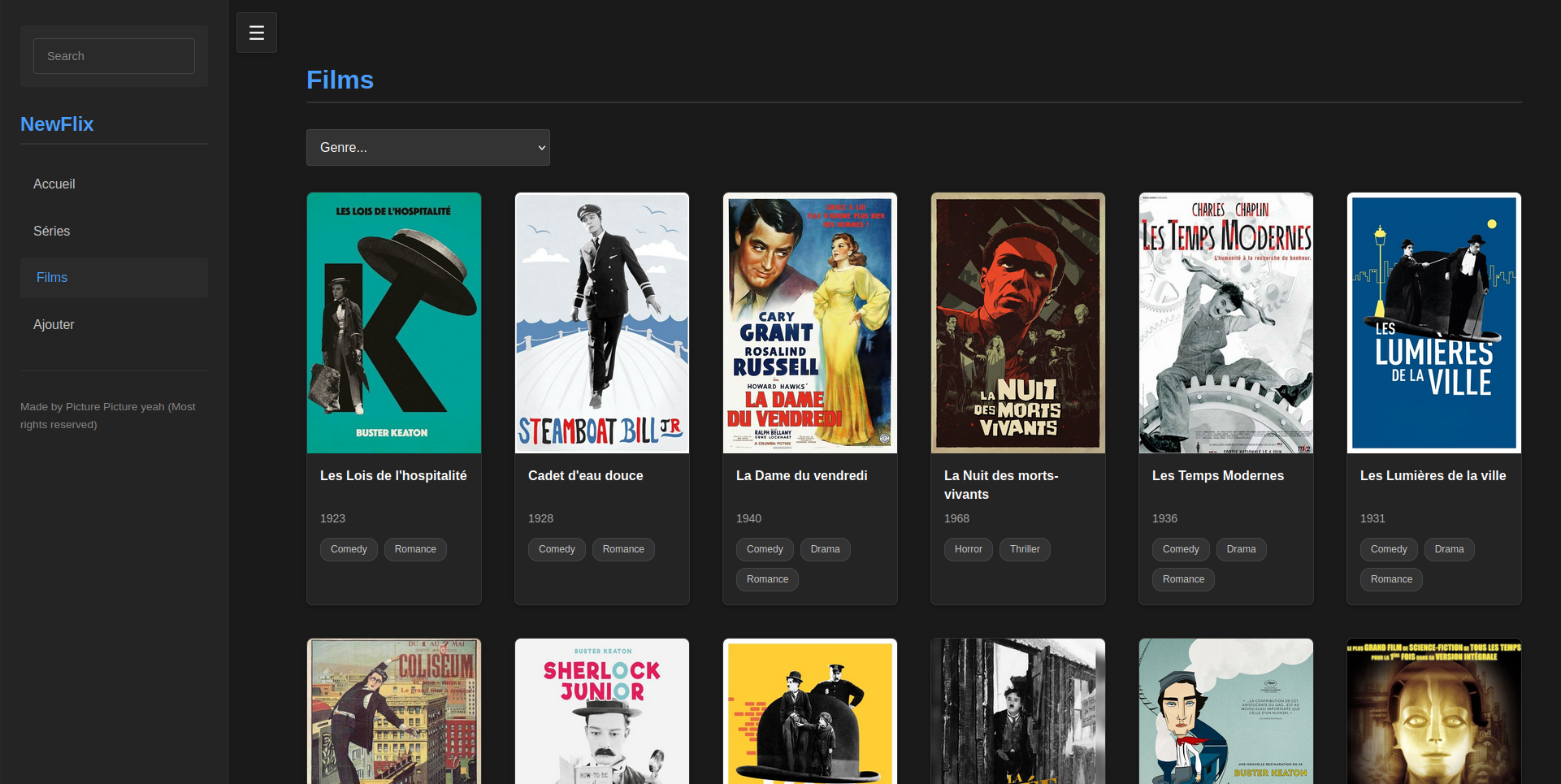Click the Thriller genre tag
This screenshot has height=784, width=1561.
pyautogui.click(x=1025, y=549)
